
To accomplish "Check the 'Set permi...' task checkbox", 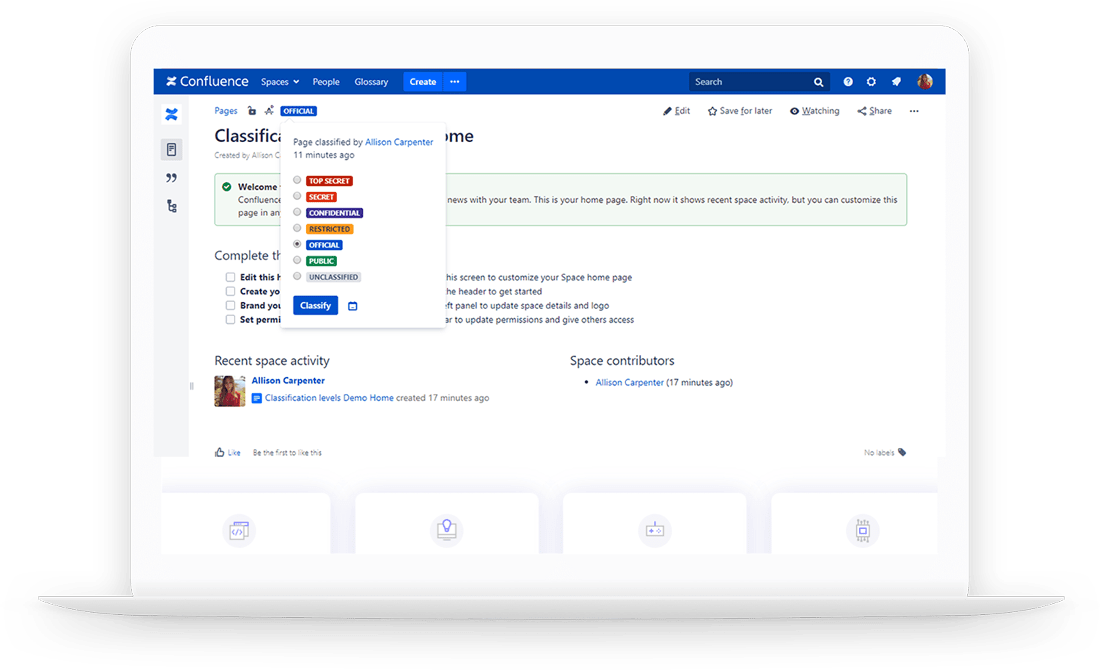I will [x=230, y=319].
